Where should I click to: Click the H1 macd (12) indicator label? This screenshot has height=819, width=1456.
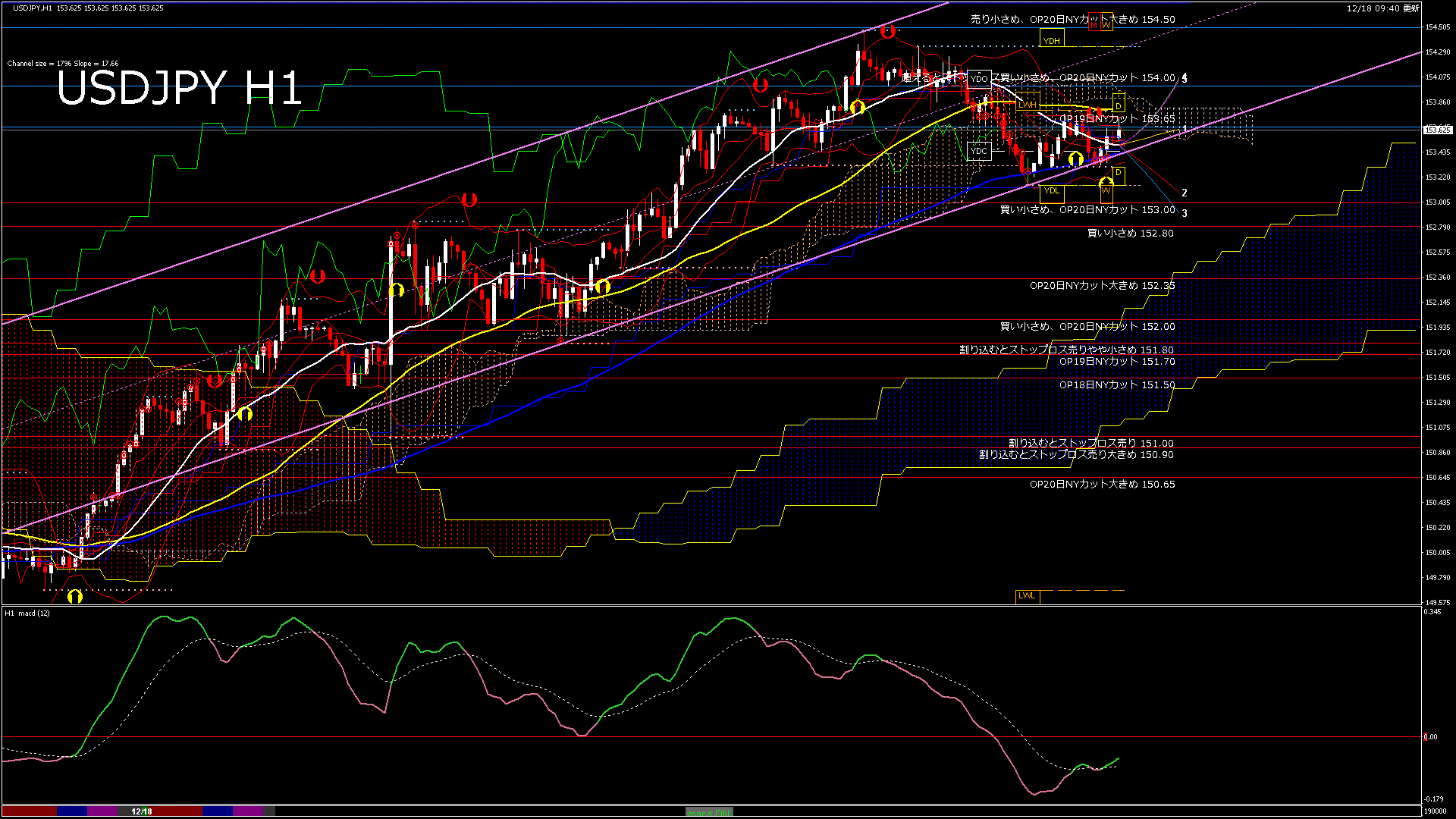(27, 613)
